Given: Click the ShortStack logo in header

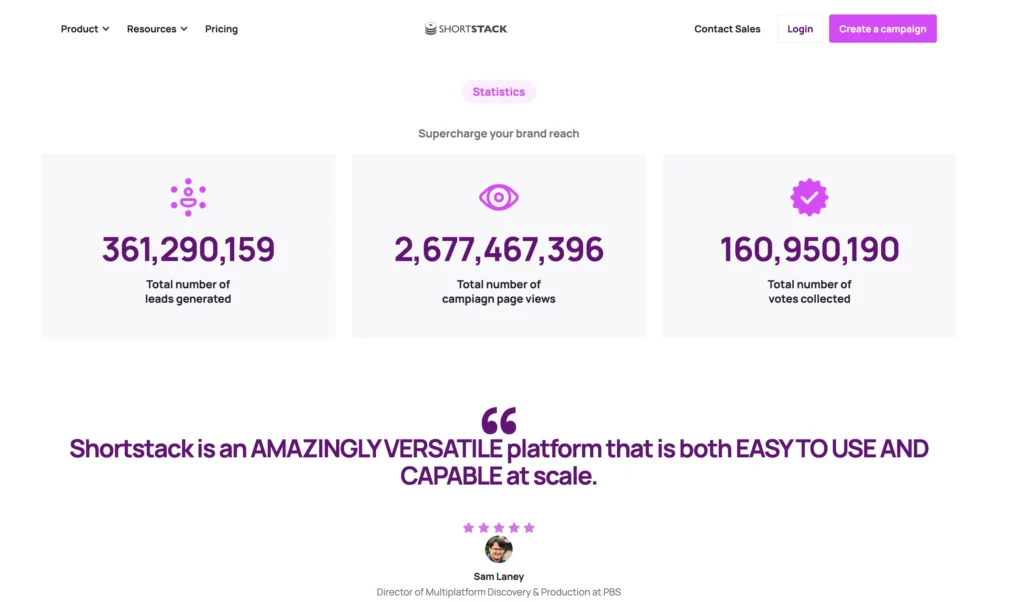Looking at the screenshot, I should click(466, 29).
